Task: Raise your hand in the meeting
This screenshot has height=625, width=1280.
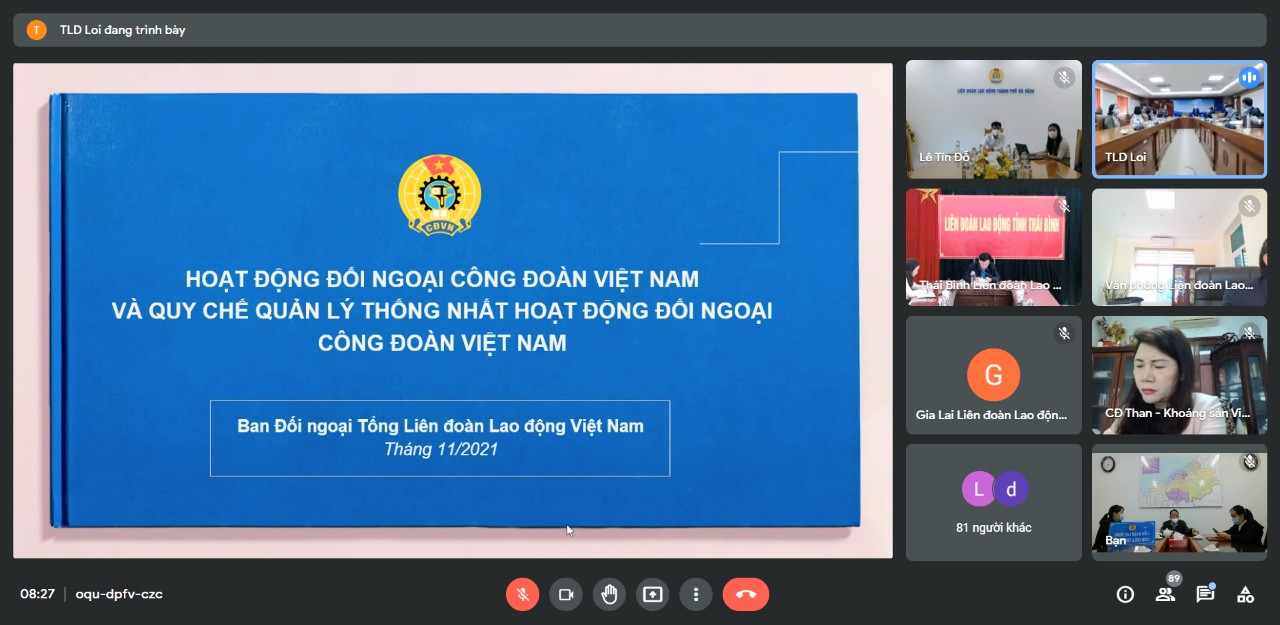Action: pos(609,594)
